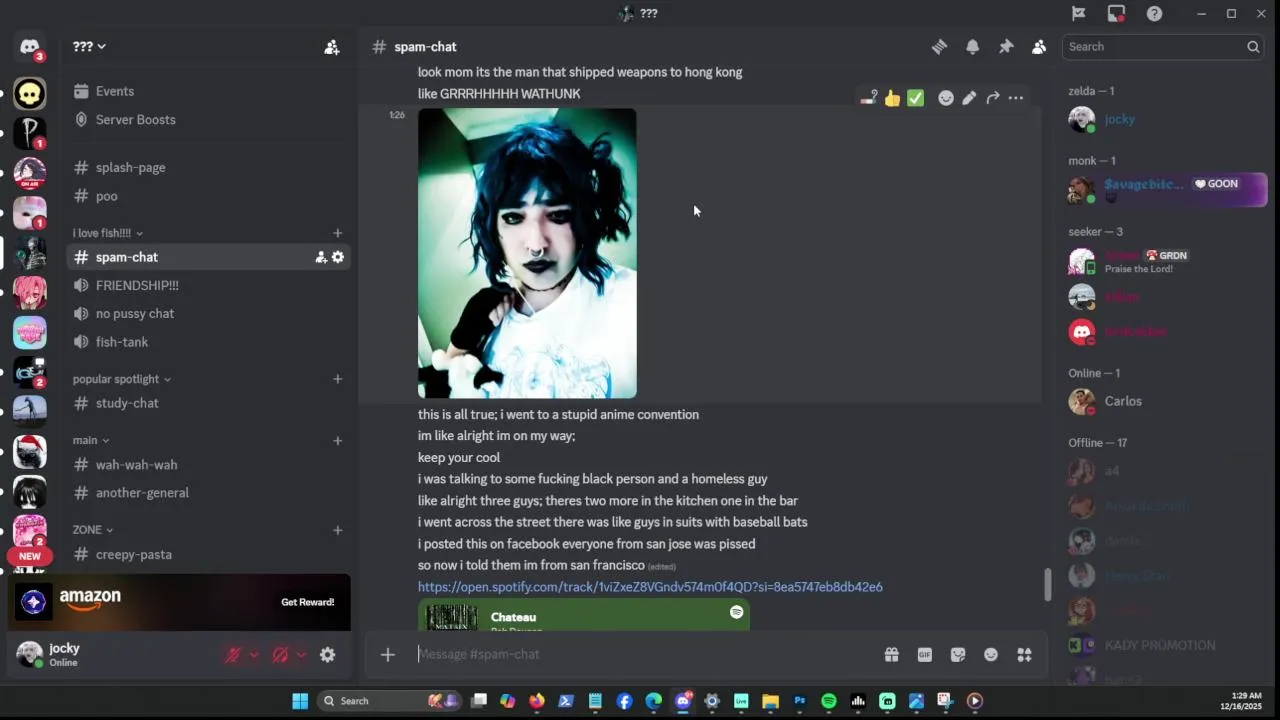This screenshot has width=1280, height=720.
Task: Open the Apps launcher icon
Action: pos(1024,654)
